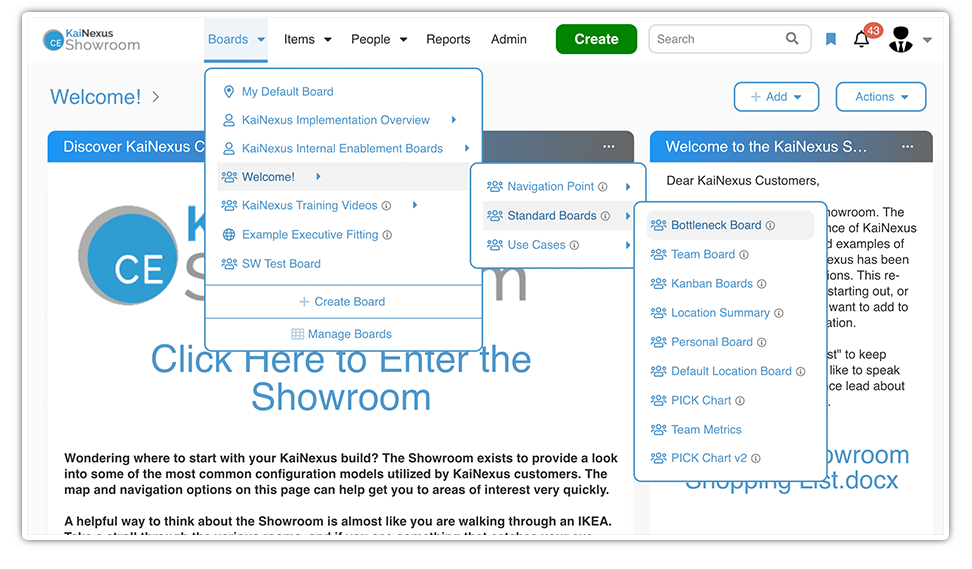This screenshot has width=972, height=569.
Task: Click the green Create button
Action: click(x=596, y=40)
